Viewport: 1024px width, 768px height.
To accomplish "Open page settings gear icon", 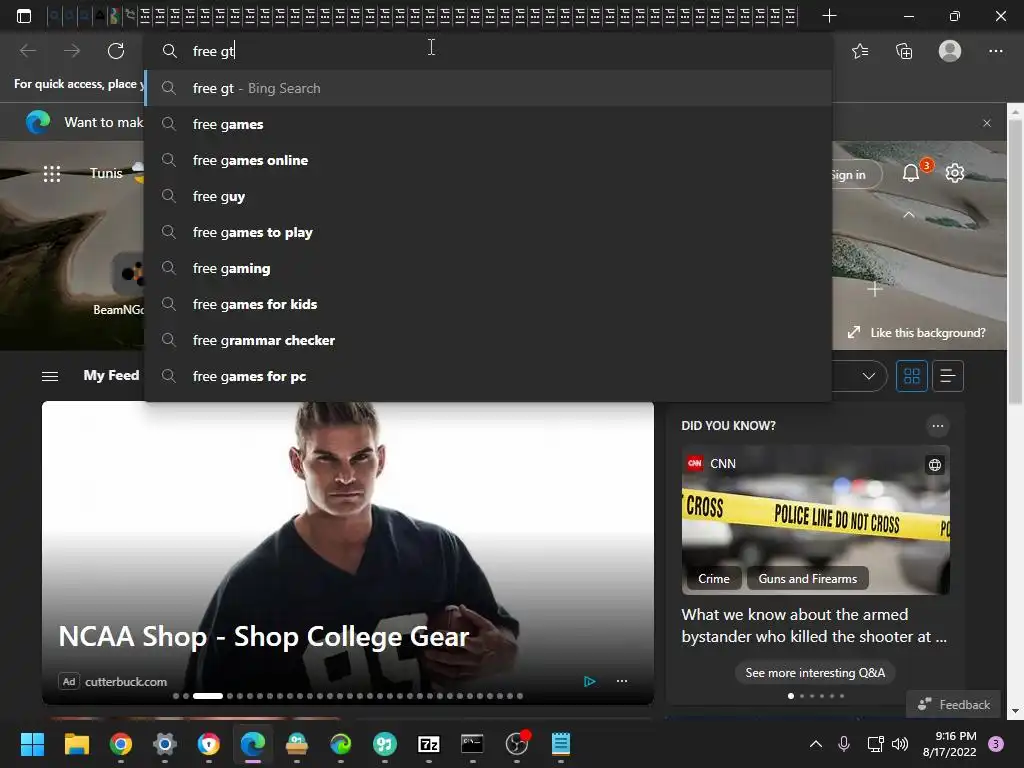I will point(955,173).
